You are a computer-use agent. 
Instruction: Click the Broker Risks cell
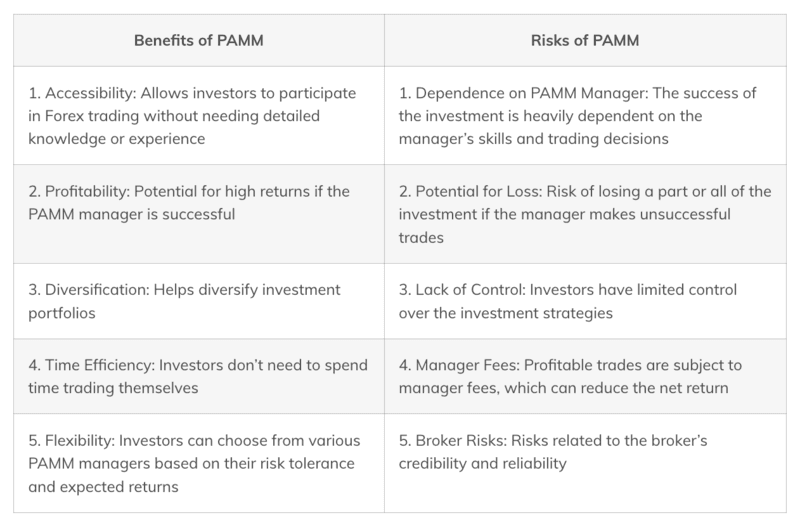(x=585, y=463)
